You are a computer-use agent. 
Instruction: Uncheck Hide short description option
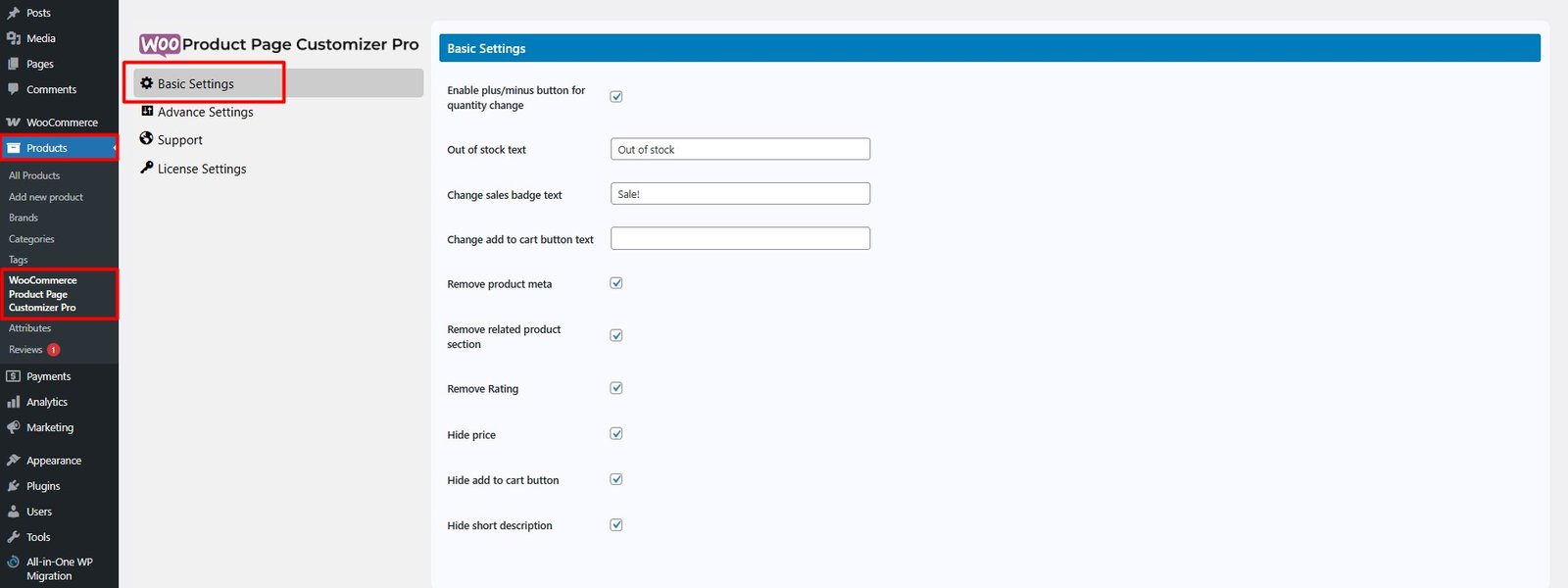[x=616, y=525]
